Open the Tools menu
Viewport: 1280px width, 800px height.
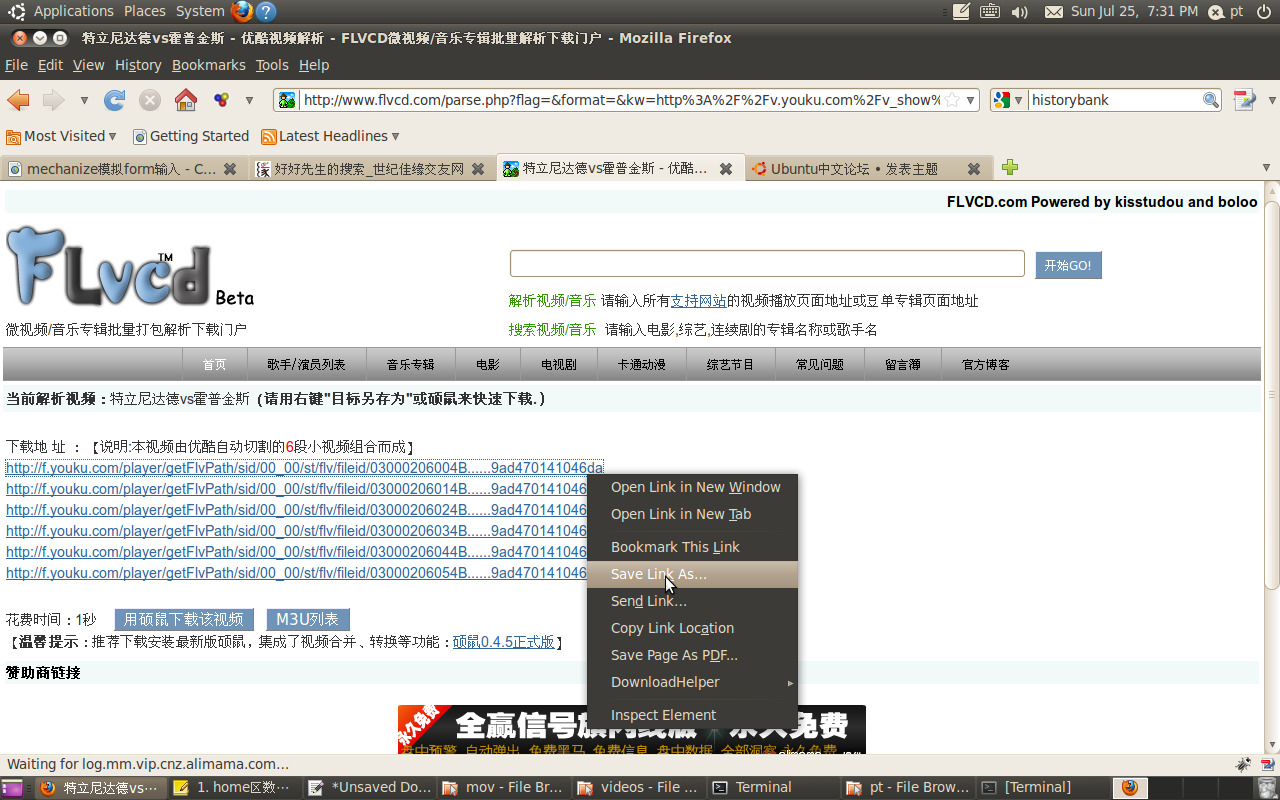[x=272, y=65]
